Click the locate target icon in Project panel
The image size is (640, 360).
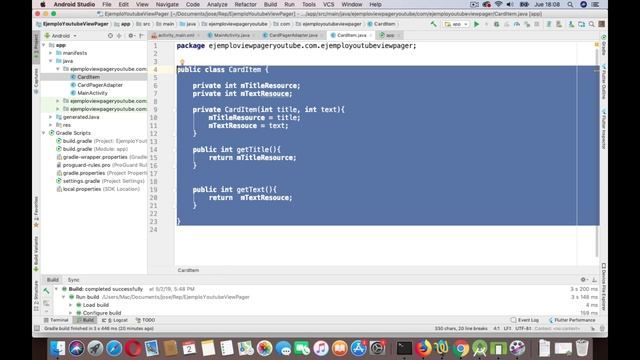click(110, 36)
